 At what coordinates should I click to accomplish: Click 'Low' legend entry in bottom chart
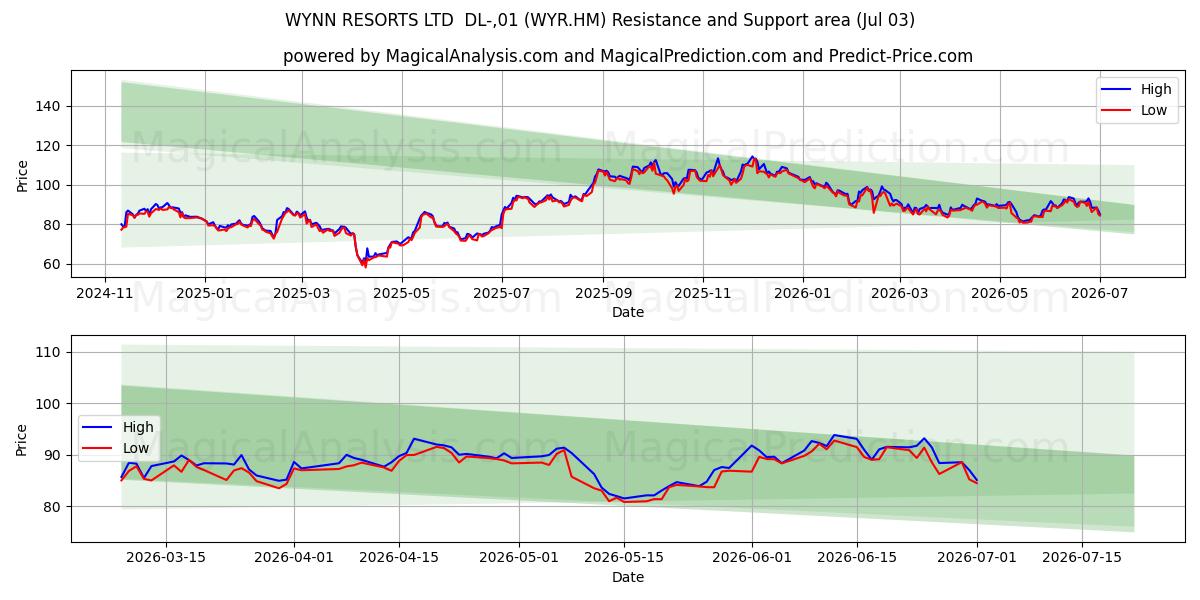tap(136, 448)
